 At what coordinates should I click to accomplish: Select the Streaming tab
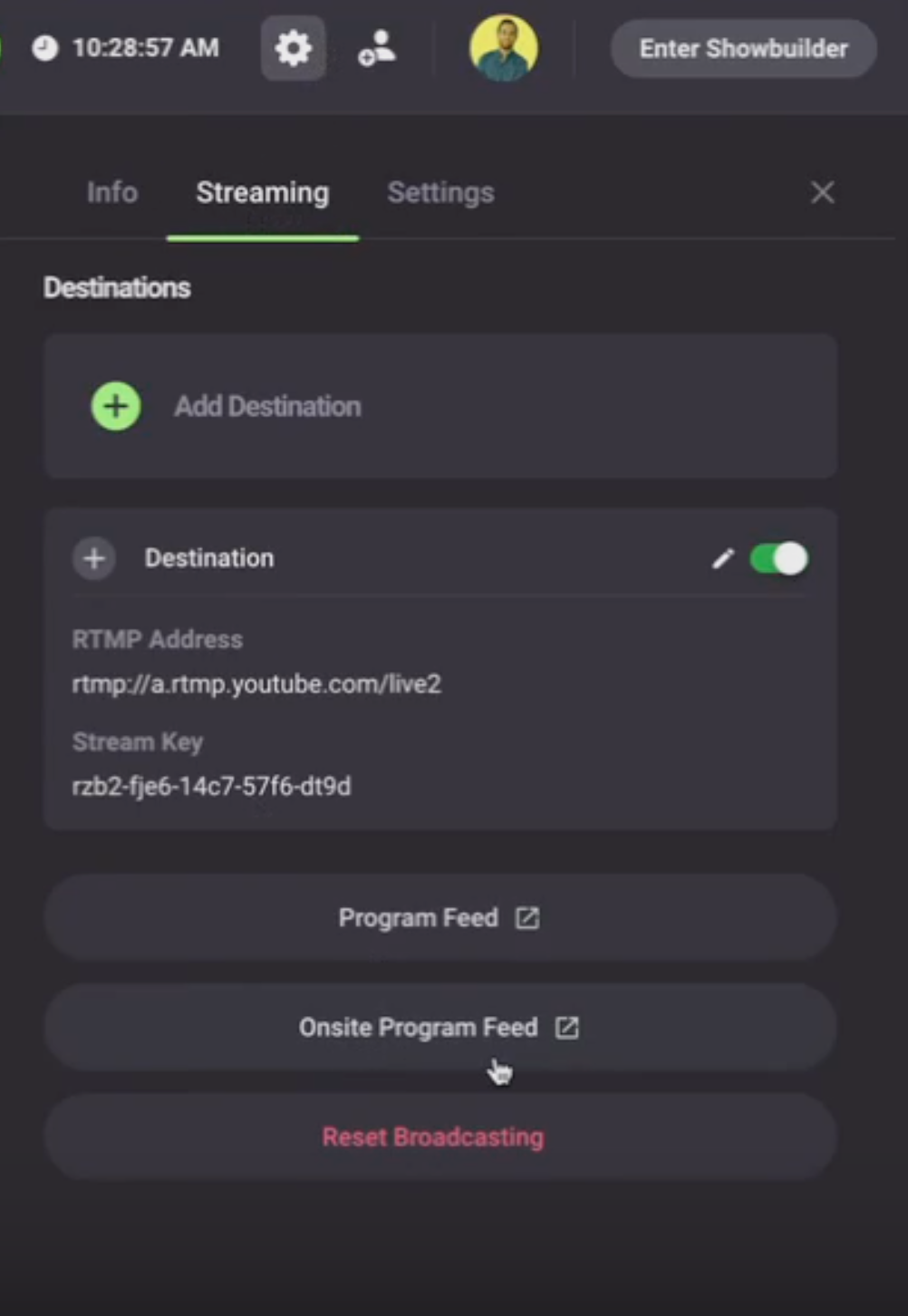pos(263,193)
